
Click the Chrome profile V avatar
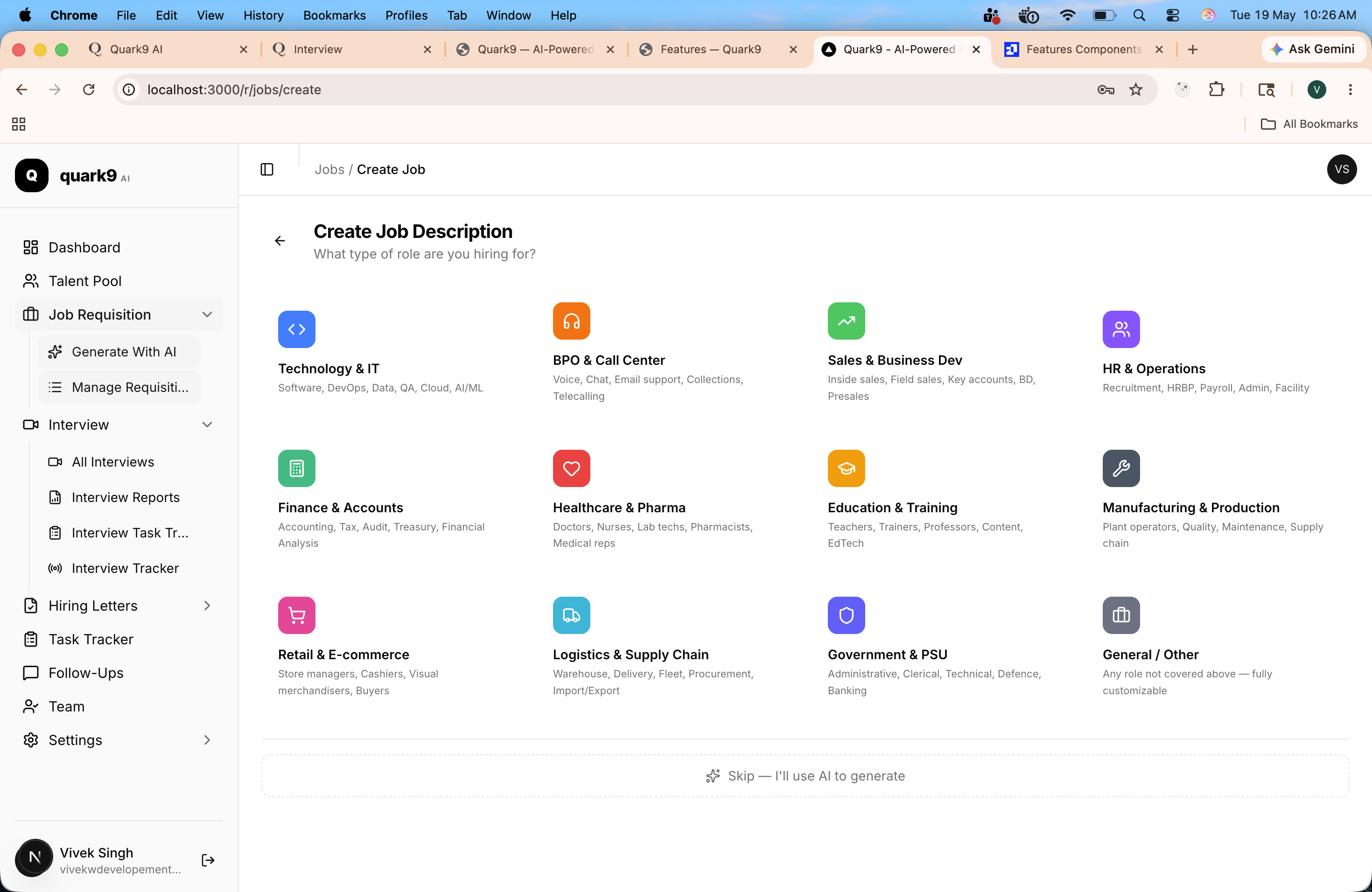1316,89
